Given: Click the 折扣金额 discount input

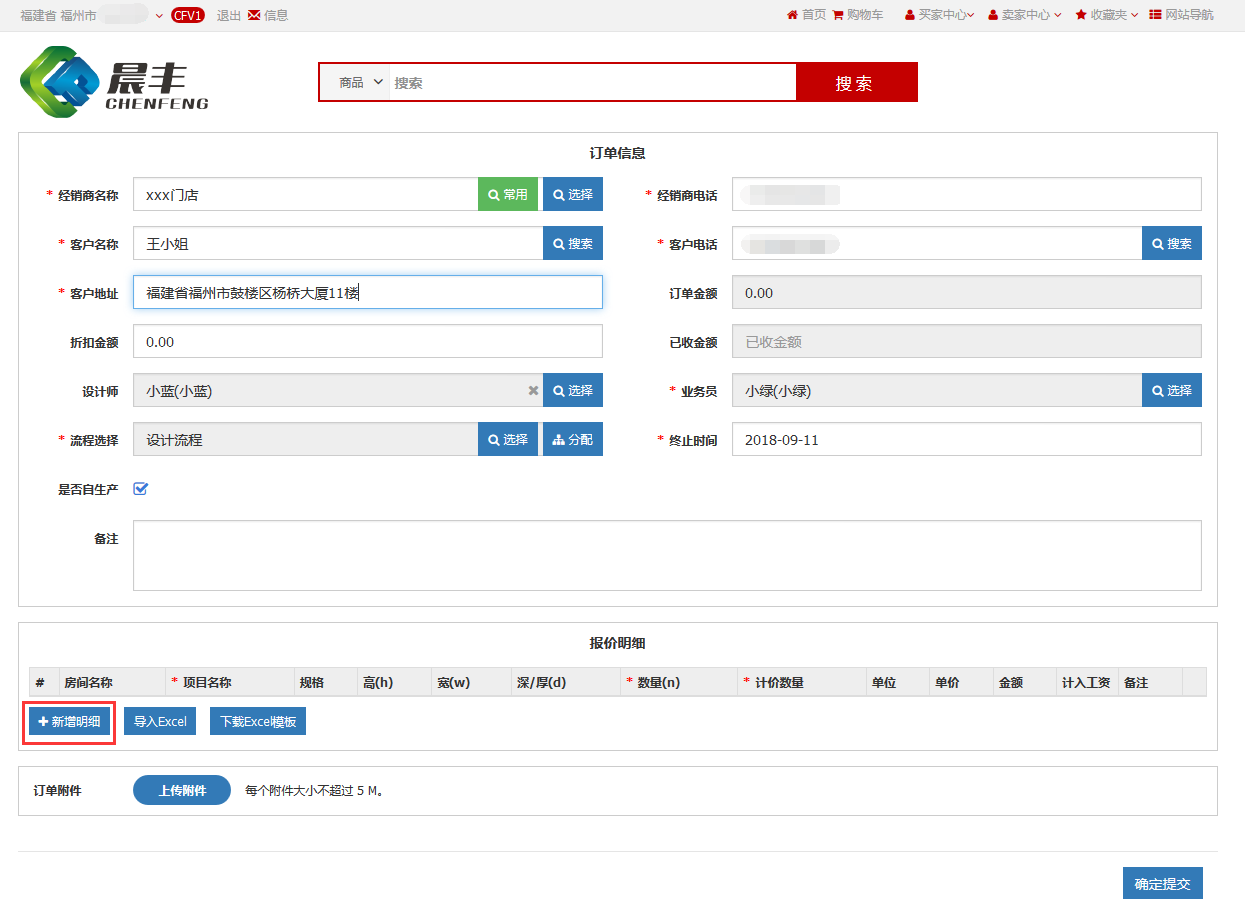Looking at the screenshot, I should [368, 341].
